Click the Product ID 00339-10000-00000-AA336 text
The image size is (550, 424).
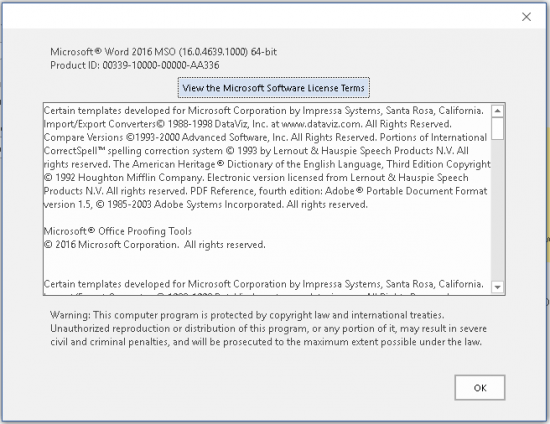(x=135, y=65)
